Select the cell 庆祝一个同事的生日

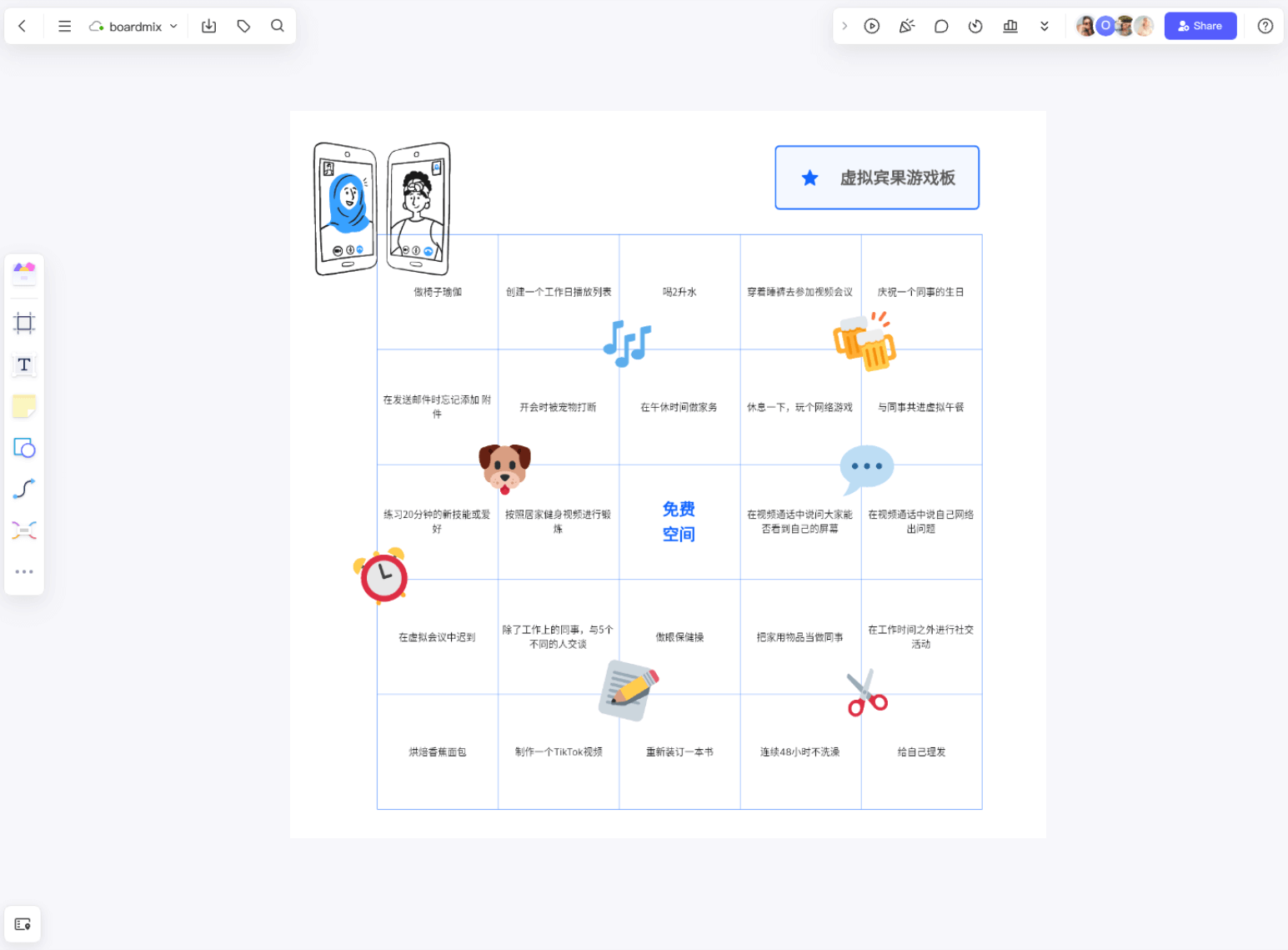tap(921, 292)
